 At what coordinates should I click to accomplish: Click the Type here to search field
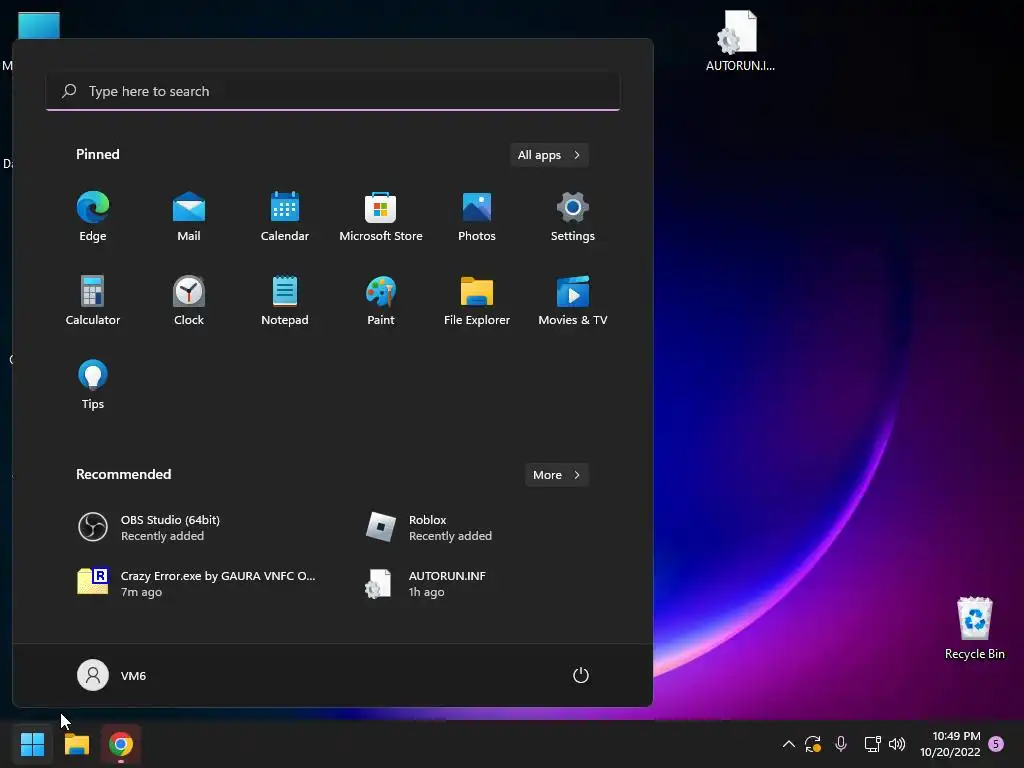pos(333,91)
